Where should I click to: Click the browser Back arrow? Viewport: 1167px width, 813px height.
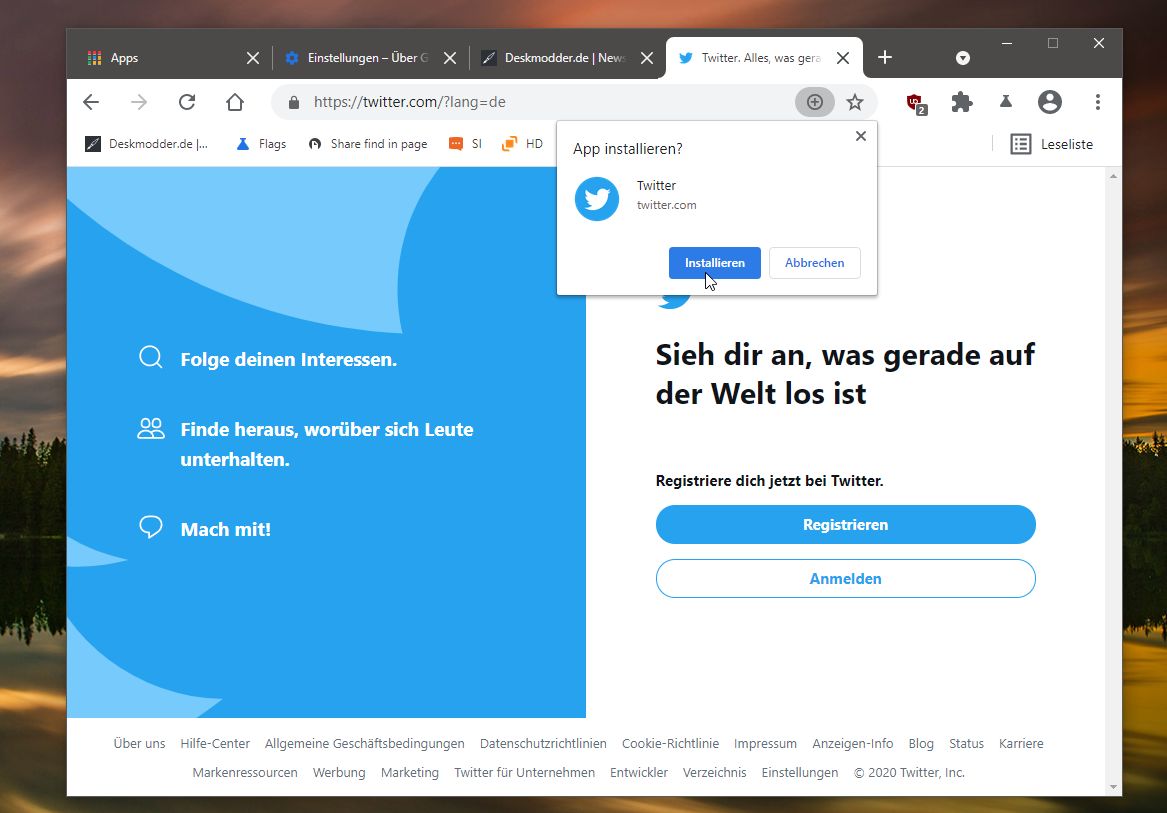91,102
